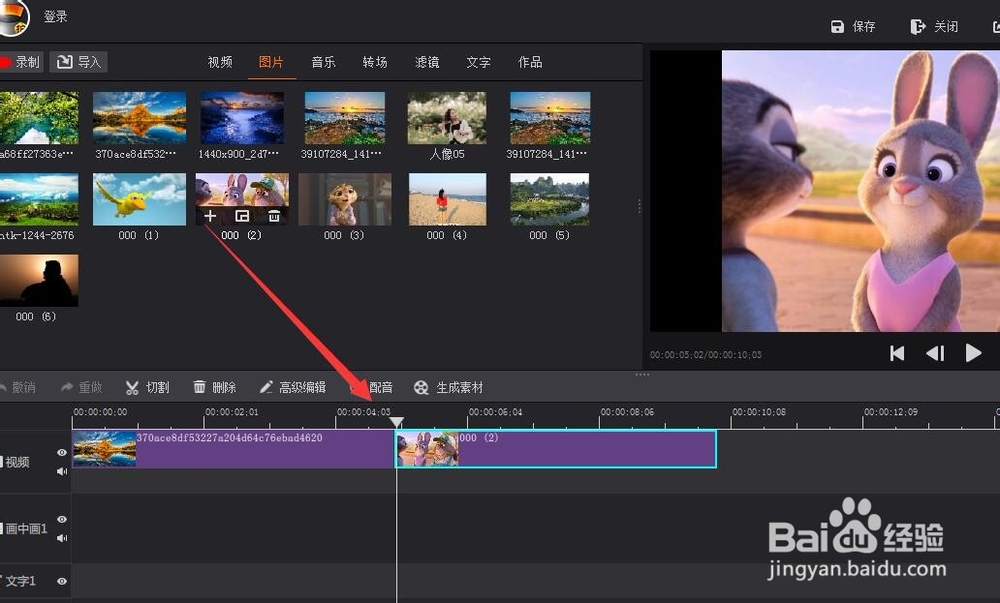This screenshot has width=1000, height=603.
Task: Click the Delete (删除) toolbar button
Action: pyautogui.click(x=215, y=388)
